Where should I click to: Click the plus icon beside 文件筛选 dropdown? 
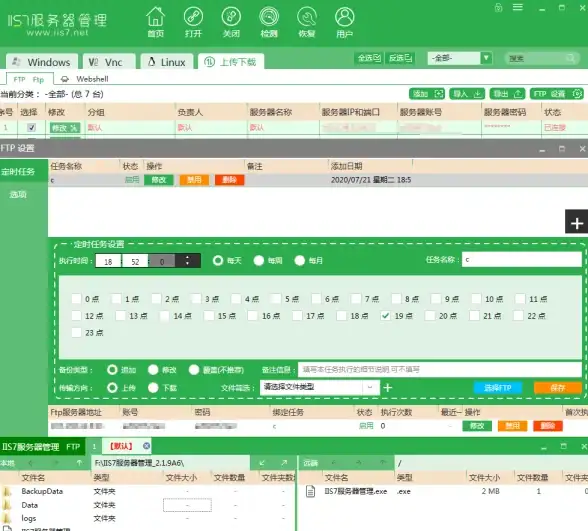click(x=388, y=387)
